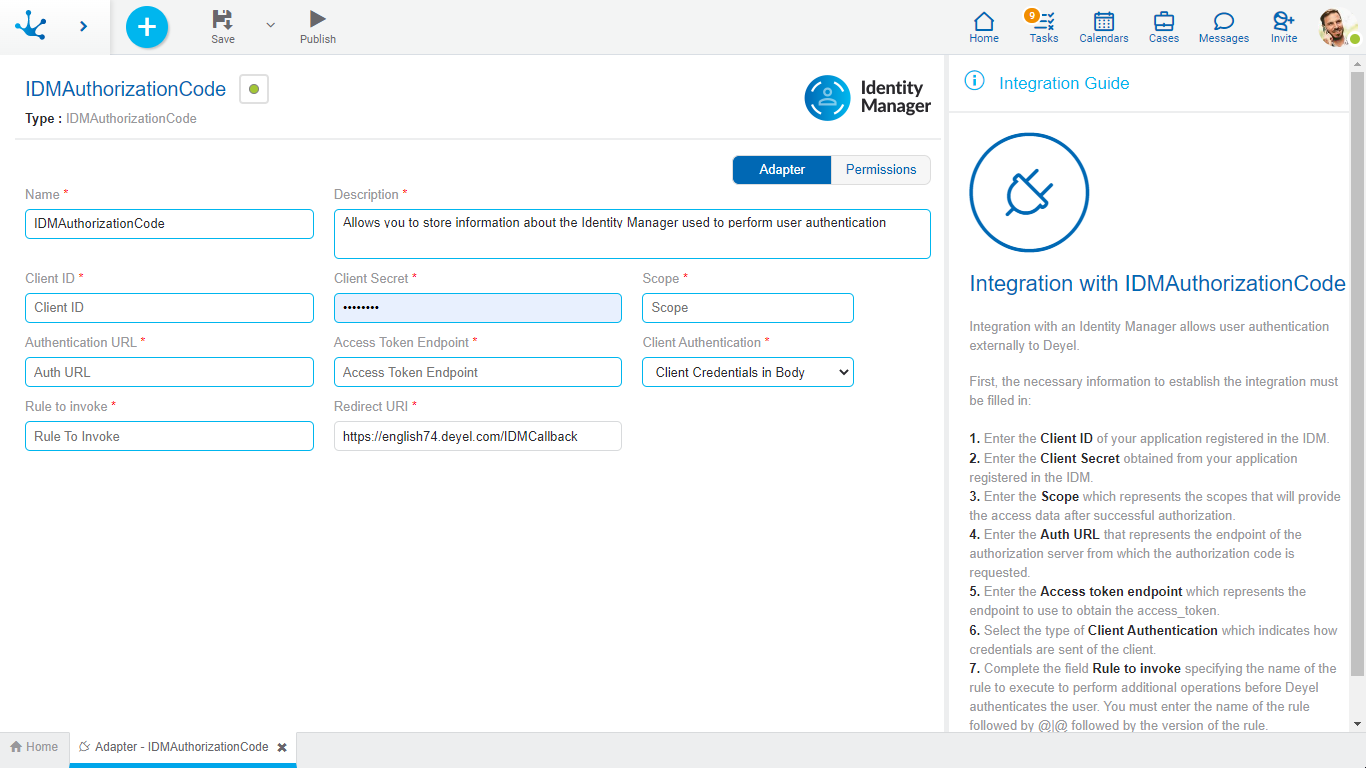Invite a user
Viewport: 1366px width, 768px height.
(x=1284, y=27)
